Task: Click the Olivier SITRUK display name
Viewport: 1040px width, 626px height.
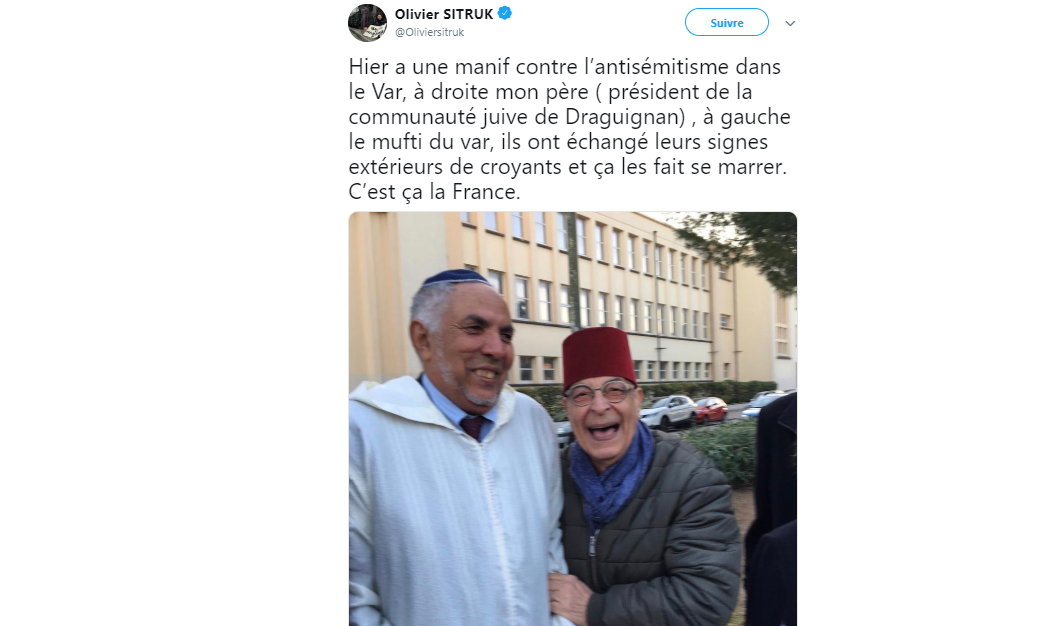Action: coord(444,14)
